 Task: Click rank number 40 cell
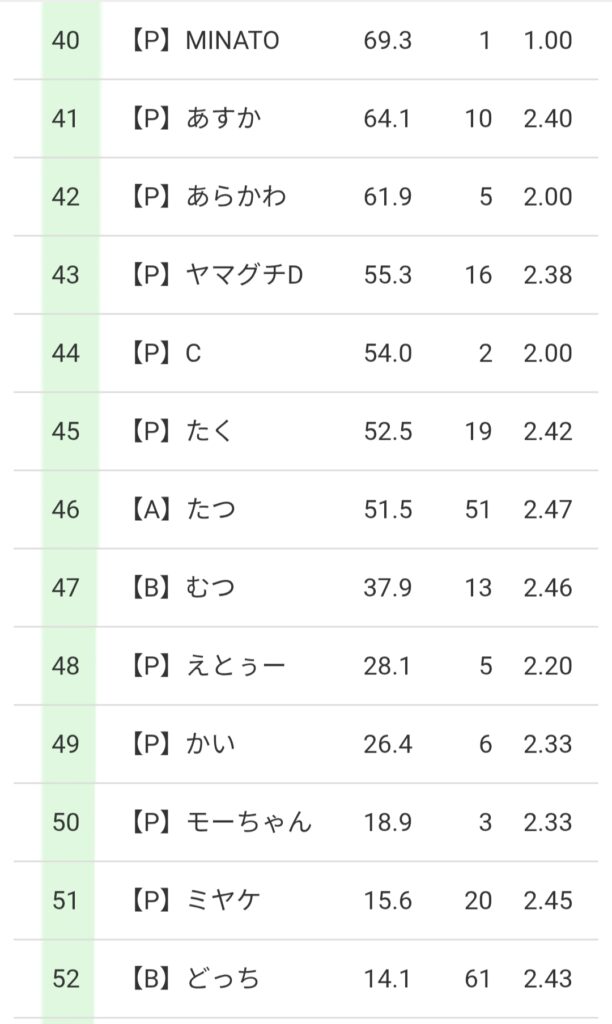[66, 41]
